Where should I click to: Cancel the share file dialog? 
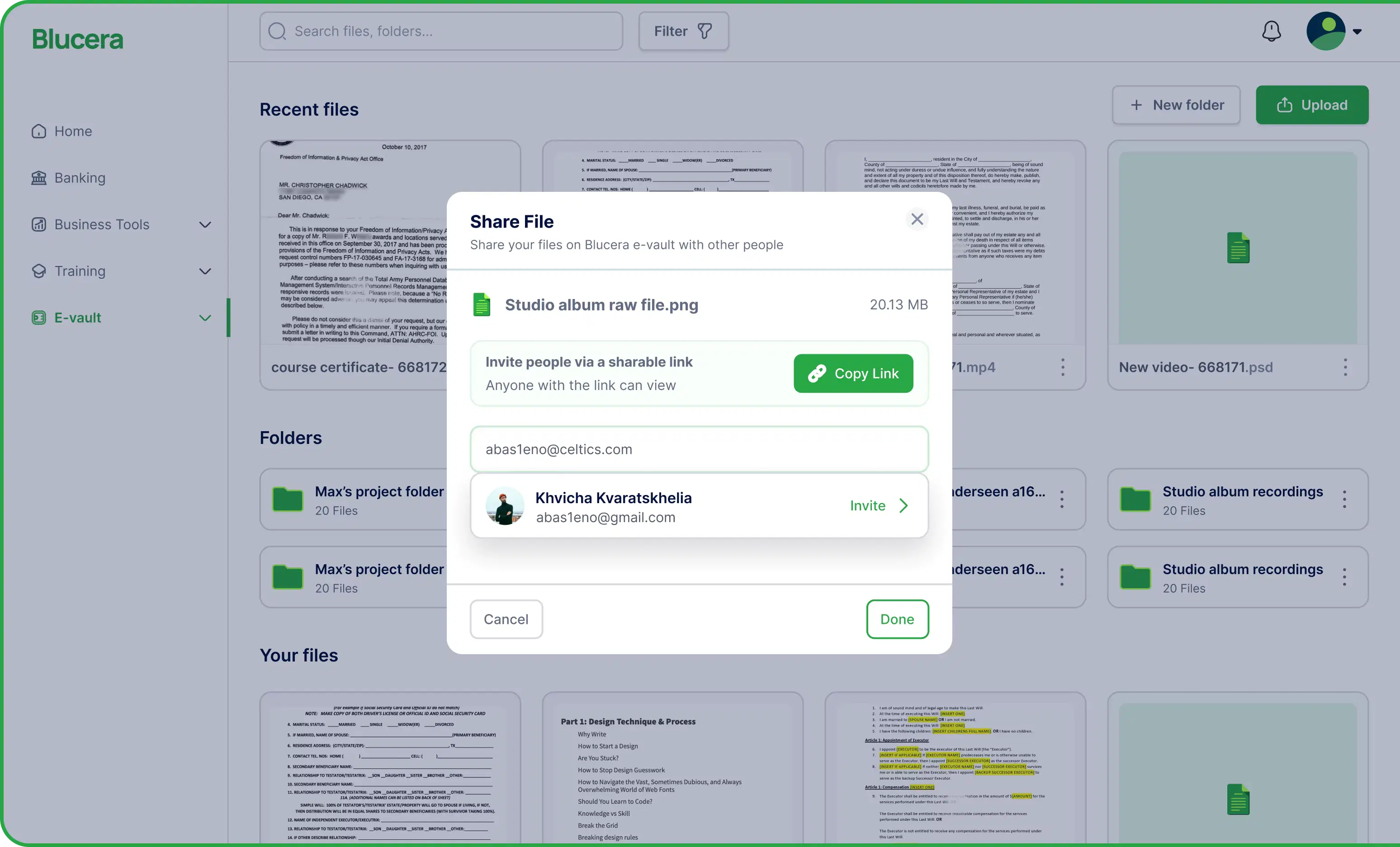[x=506, y=619]
